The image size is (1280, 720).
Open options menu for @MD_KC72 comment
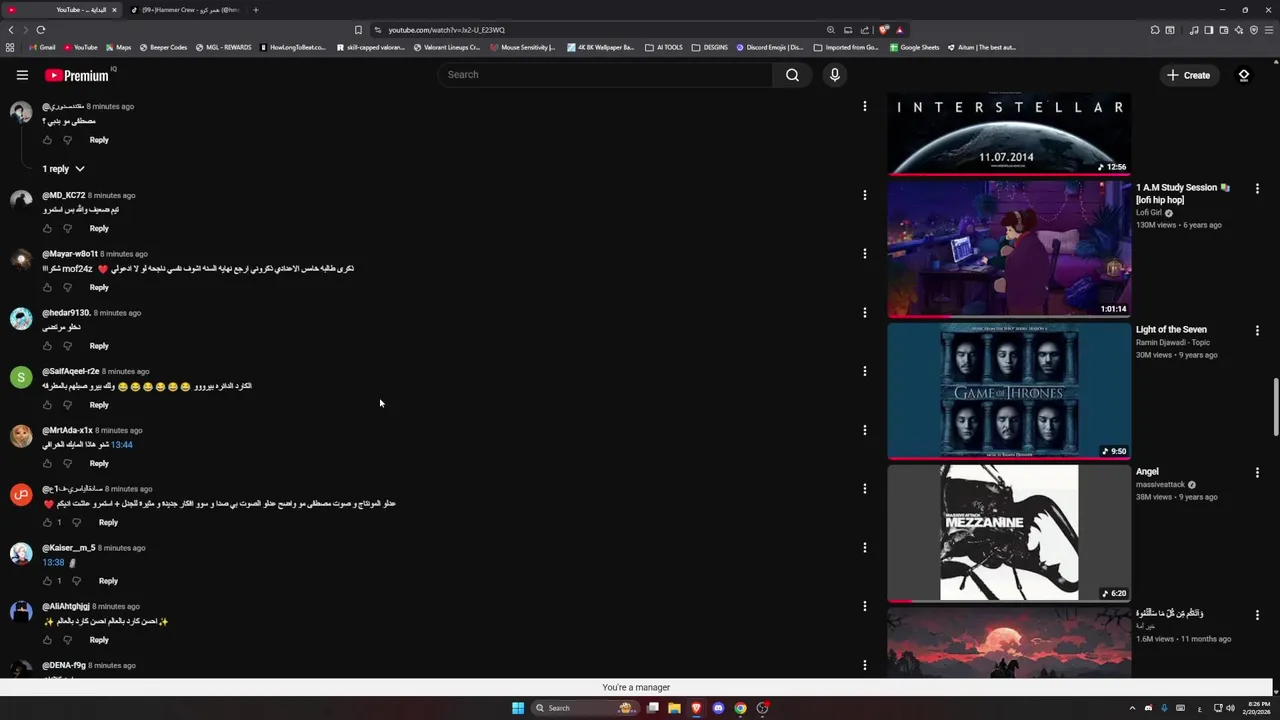[865, 196]
